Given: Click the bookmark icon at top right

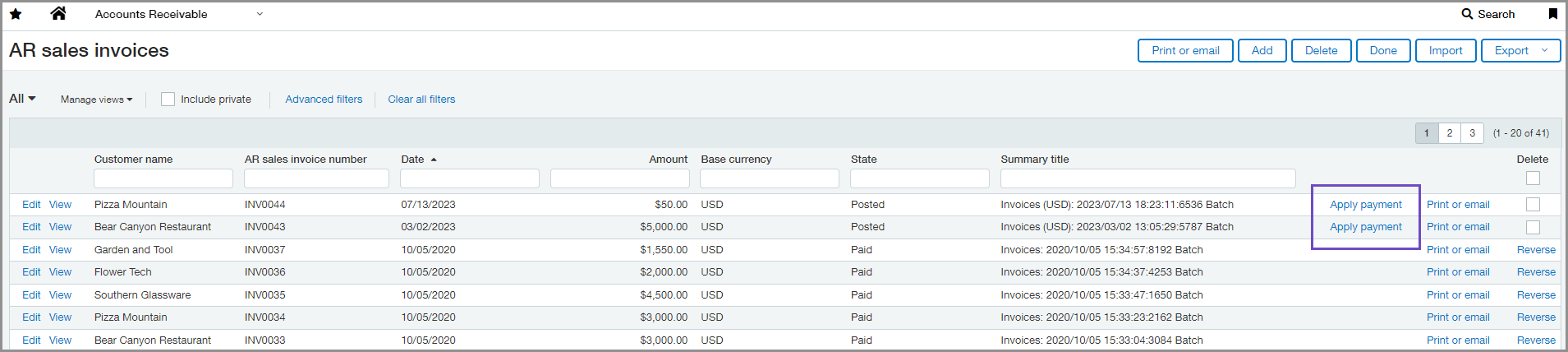Looking at the screenshot, I should point(1552,14).
